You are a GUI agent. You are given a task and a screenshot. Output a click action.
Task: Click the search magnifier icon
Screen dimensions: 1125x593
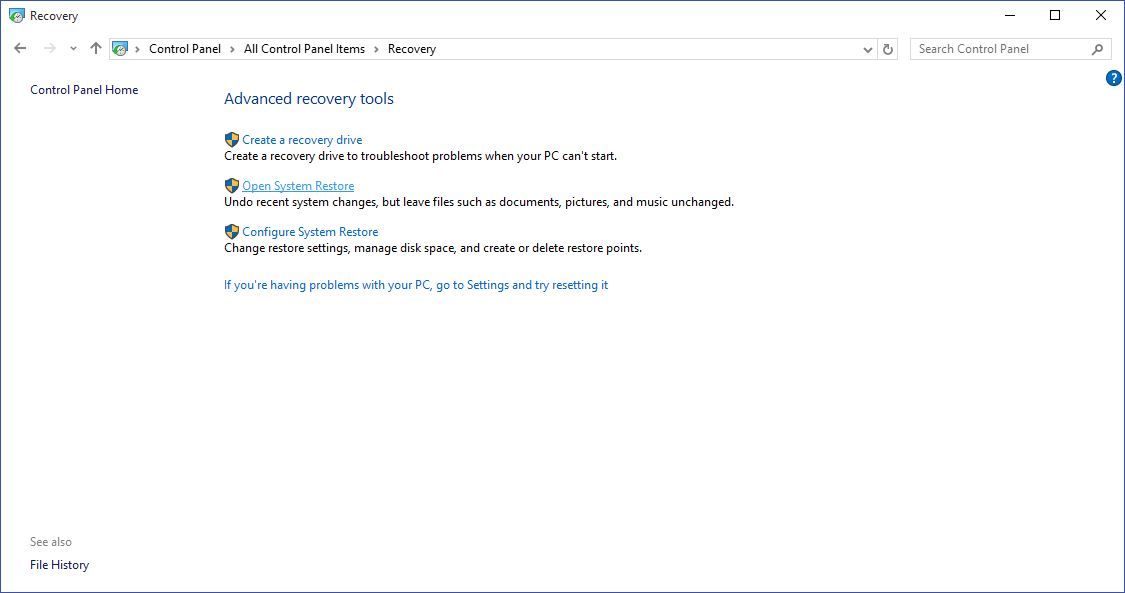pos(1096,48)
